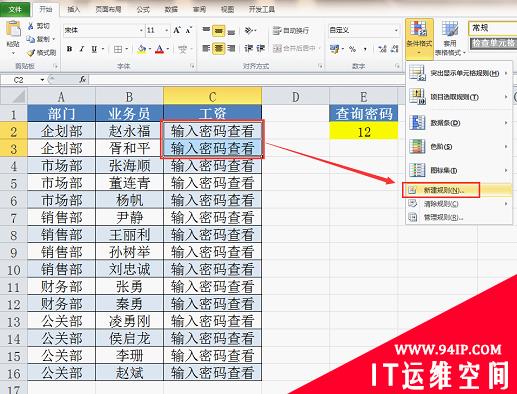The width and height of the screenshot is (517, 394).
Task: Open the font name dropdown
Action: click(141, 30)
